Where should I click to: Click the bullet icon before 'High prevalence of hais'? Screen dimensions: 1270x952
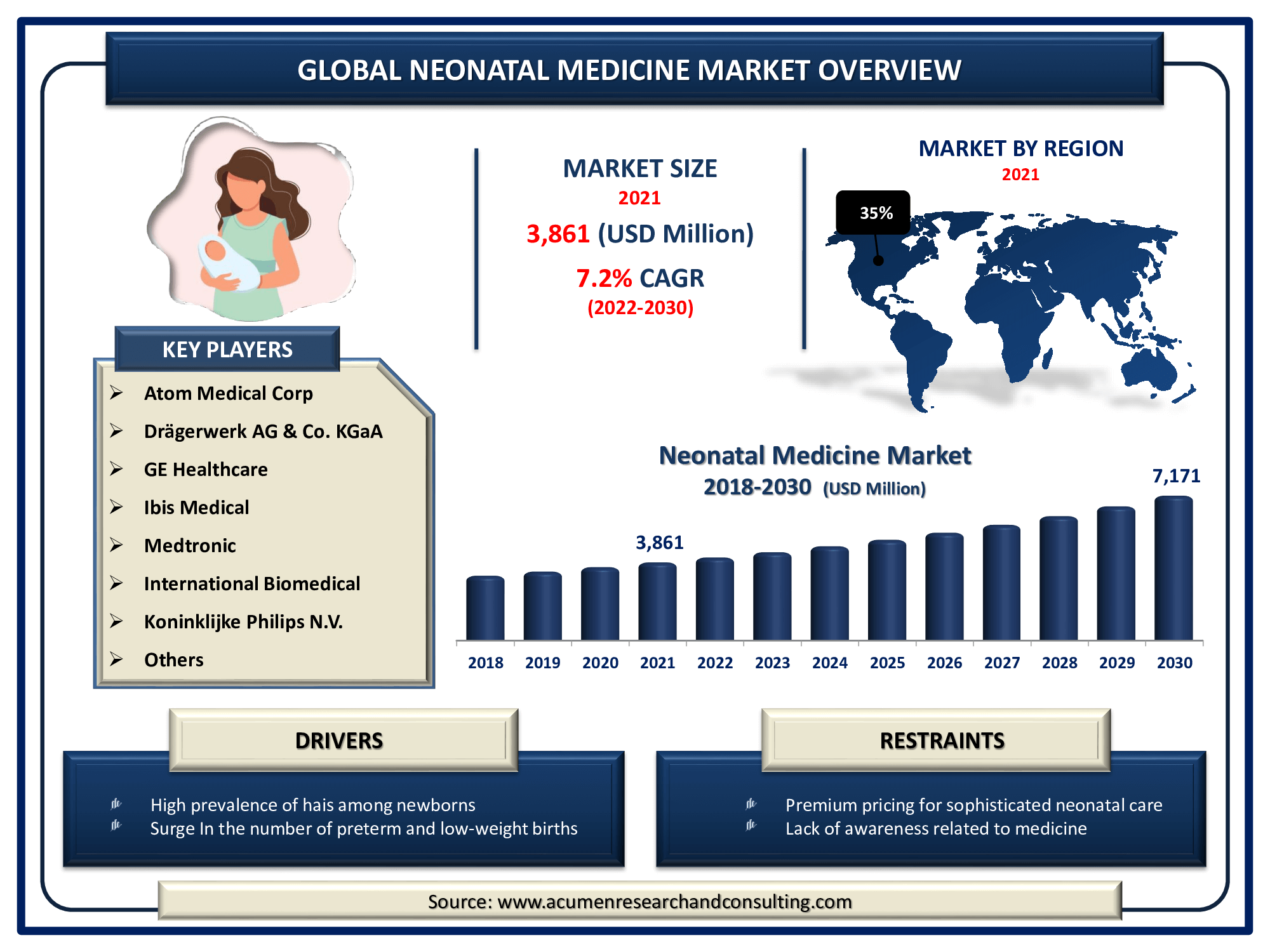point(116,804)
